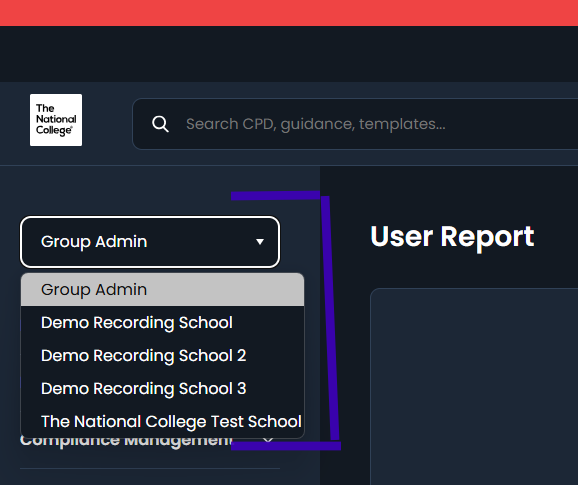Select Group Admin option in list

tap(163, 290)
